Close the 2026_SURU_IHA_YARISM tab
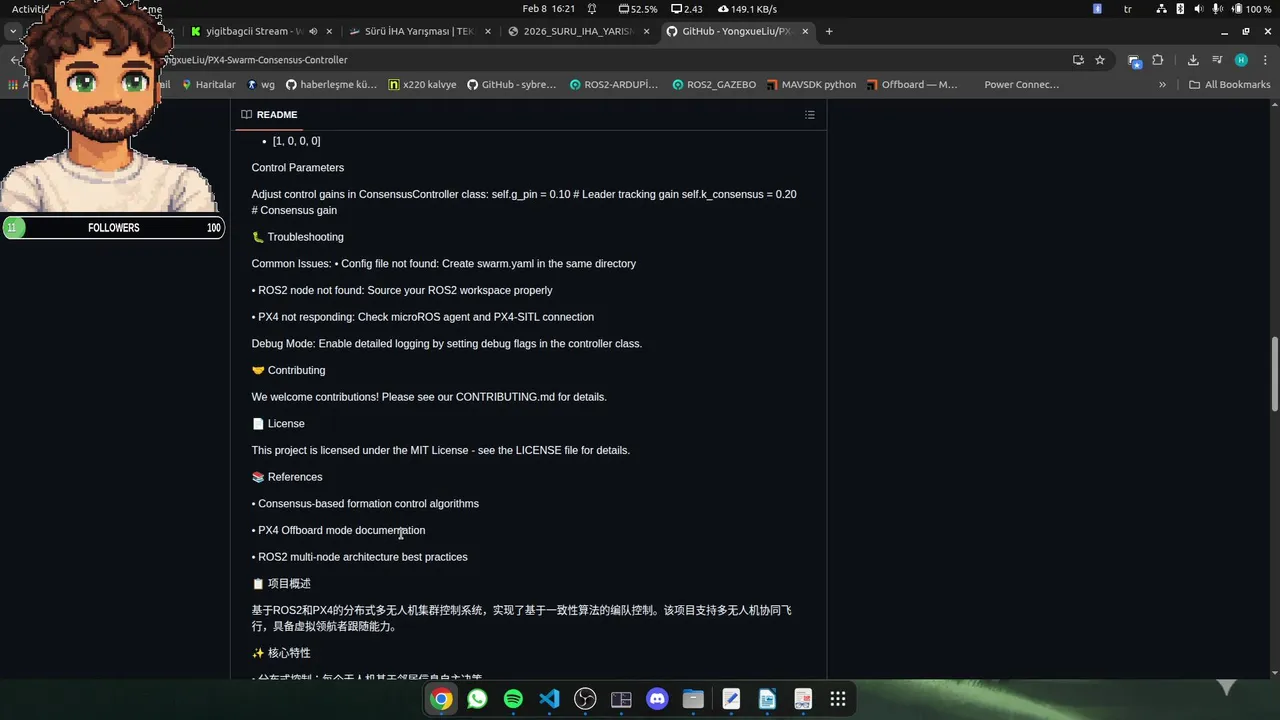 coord(646,31)
